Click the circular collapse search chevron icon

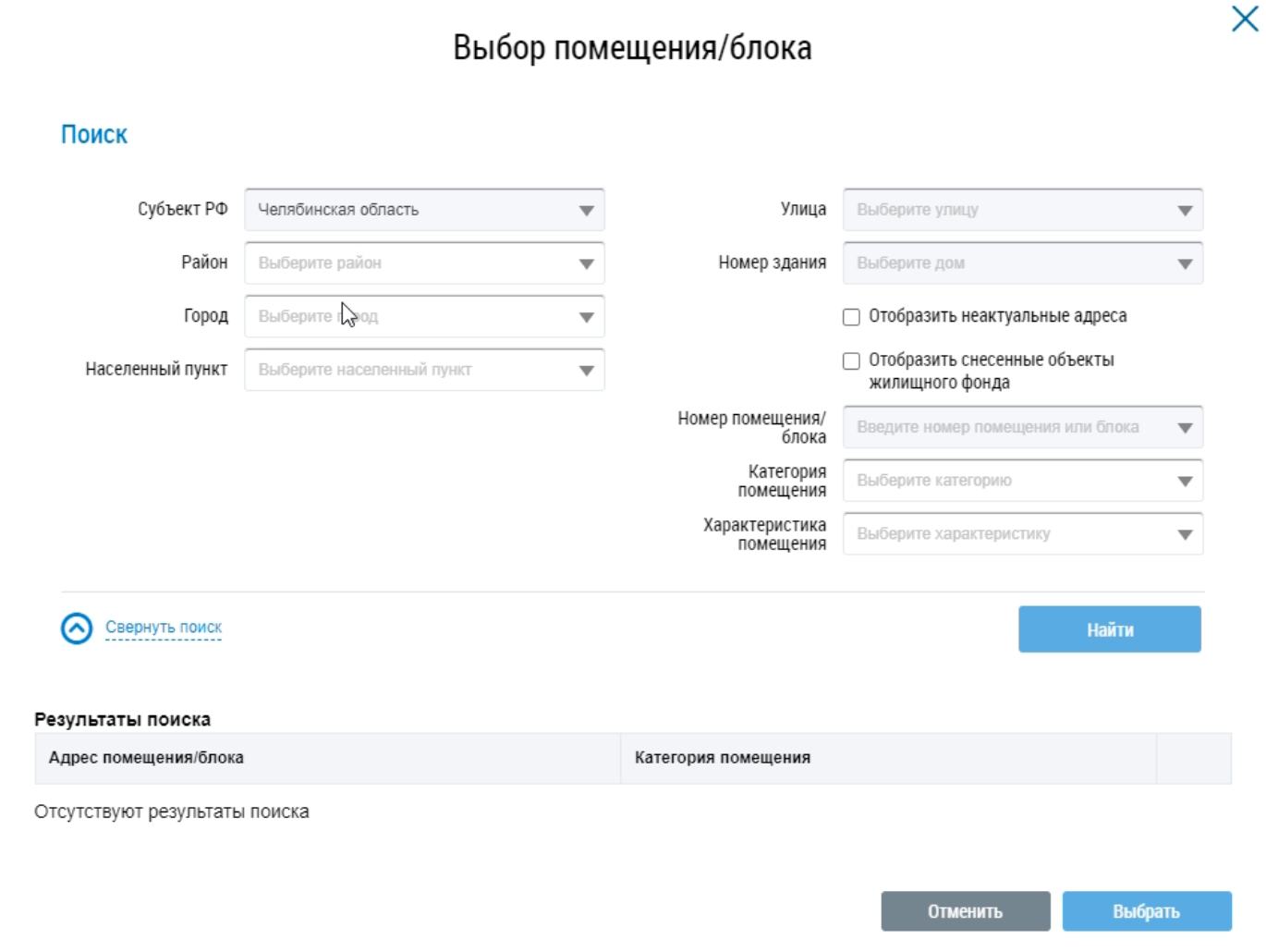pyautogui.click(x=77, y=629)
